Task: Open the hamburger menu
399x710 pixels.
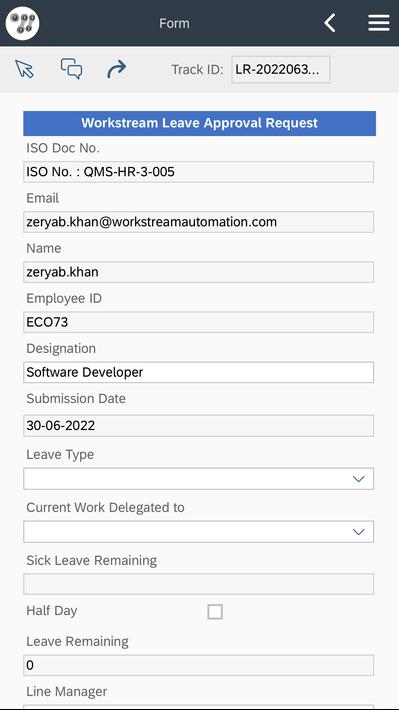Action: (379, 23)
